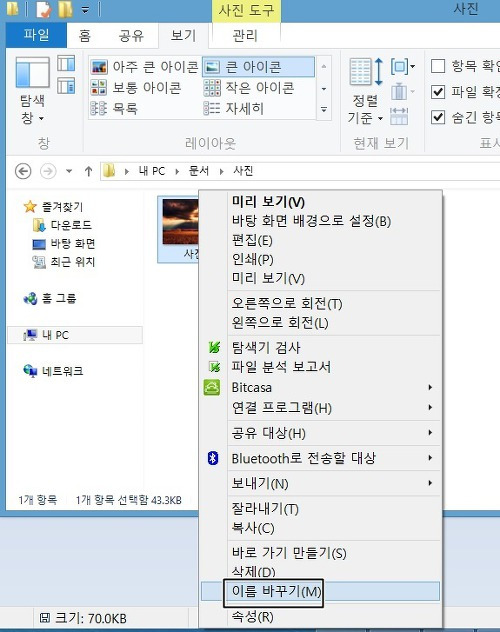Select 아주 큰 아이콘 layout
This screenshot has height=632, width=500.
[x=144, y=67]
